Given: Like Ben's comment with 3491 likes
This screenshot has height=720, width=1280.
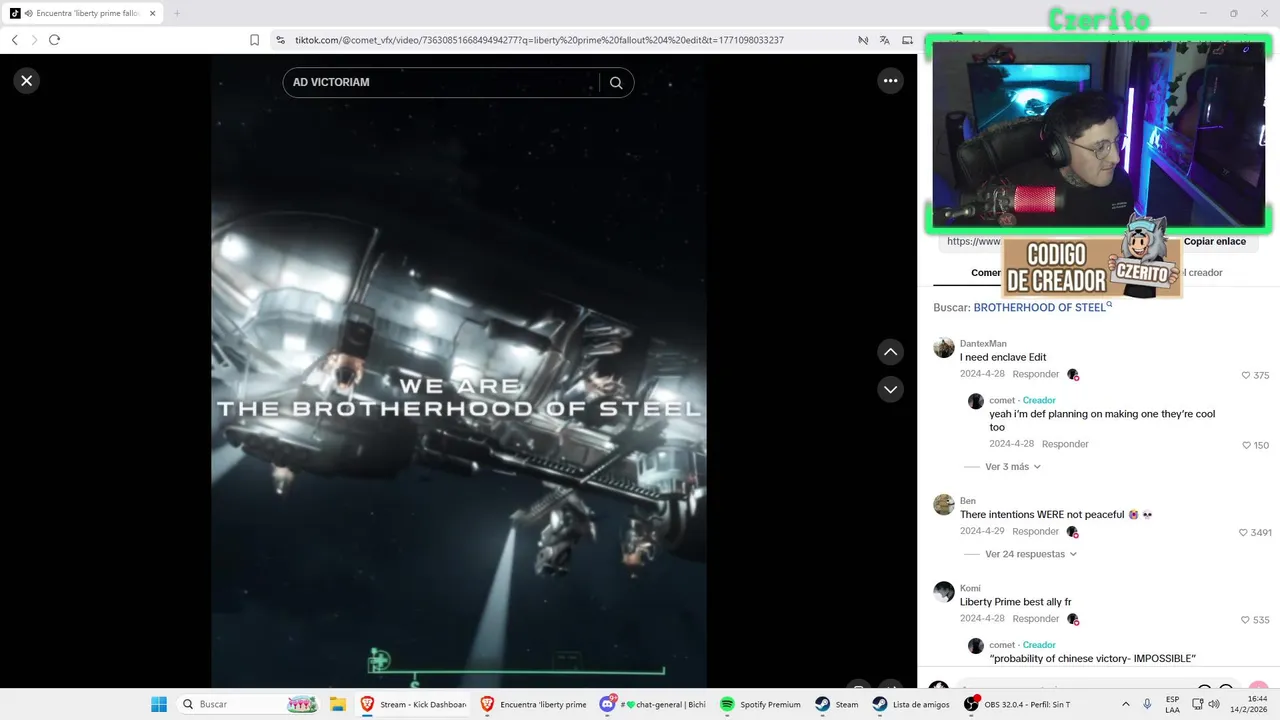Looking at the screenshot, I should 1255,532.
